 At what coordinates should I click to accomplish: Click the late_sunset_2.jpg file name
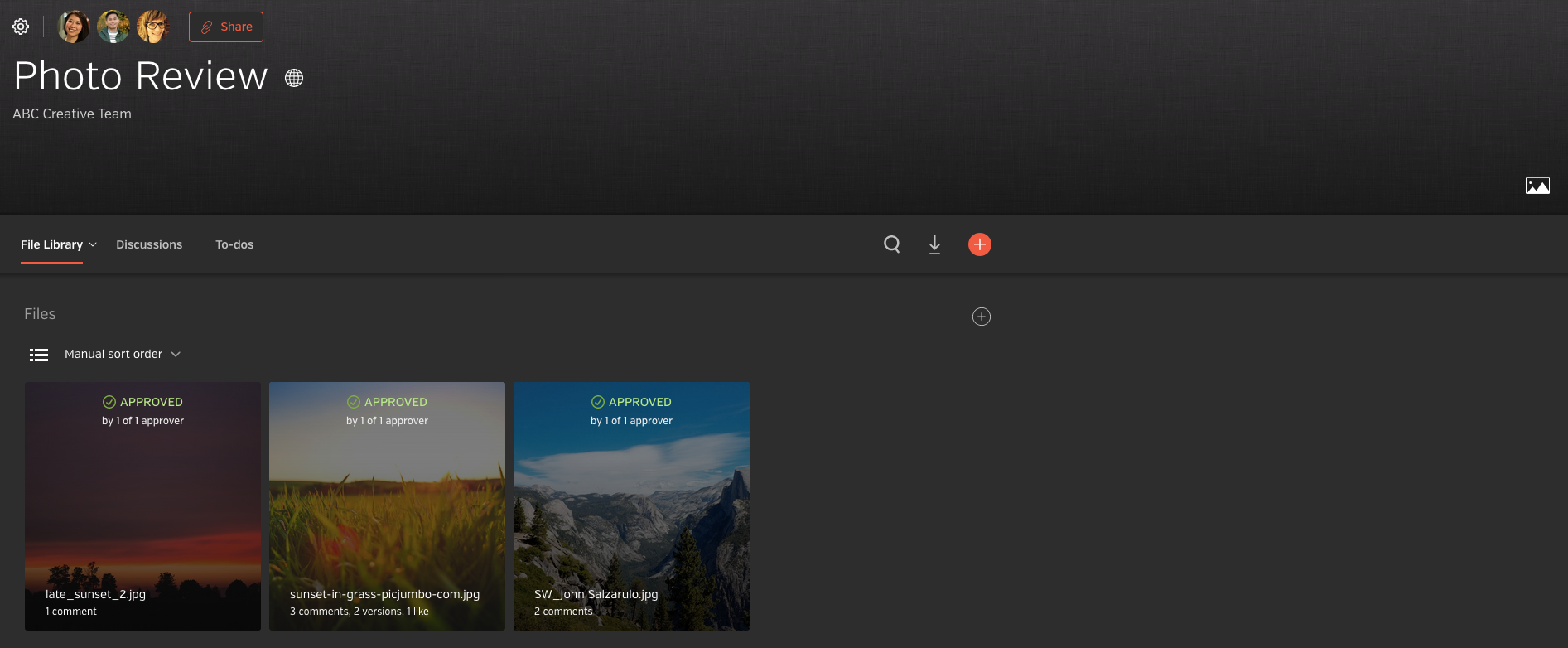95,594
